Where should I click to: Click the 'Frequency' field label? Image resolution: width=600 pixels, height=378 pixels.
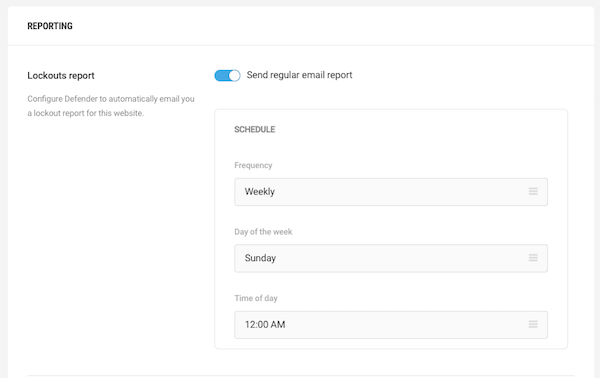(253, 165)
